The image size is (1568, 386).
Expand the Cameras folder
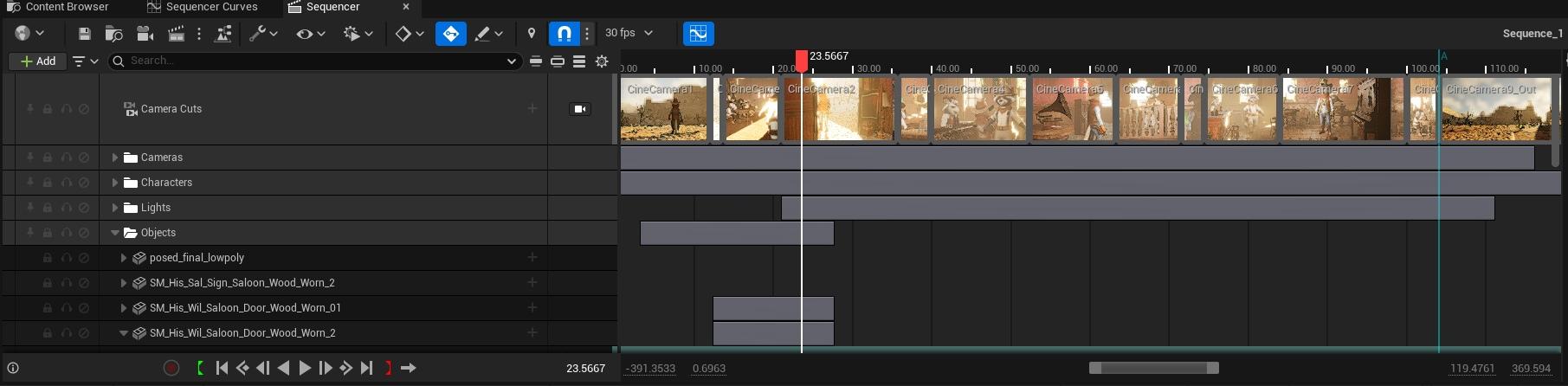click(114, 158)
